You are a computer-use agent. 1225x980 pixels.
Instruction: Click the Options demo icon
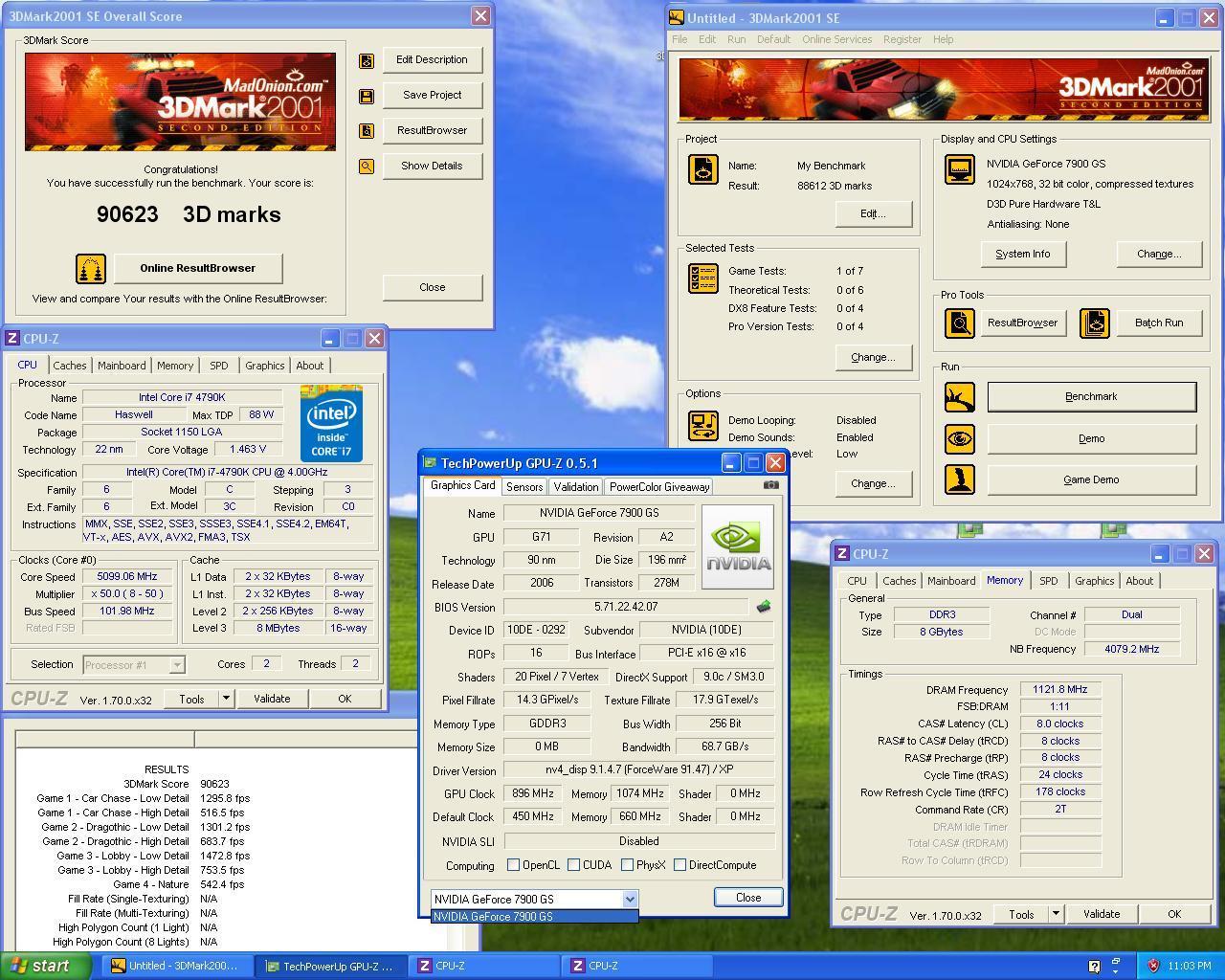(703, 425)
